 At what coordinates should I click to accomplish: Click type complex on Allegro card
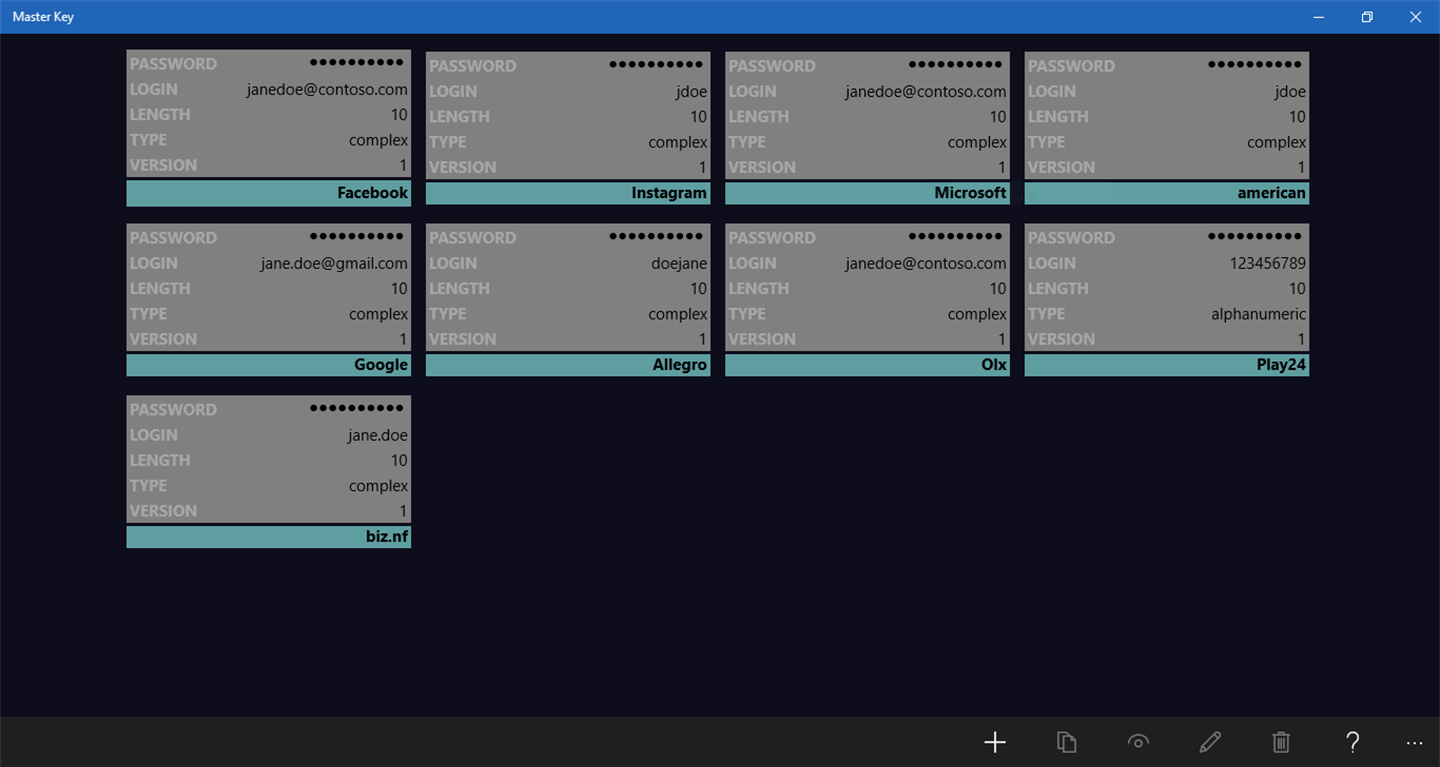point(678,314)
